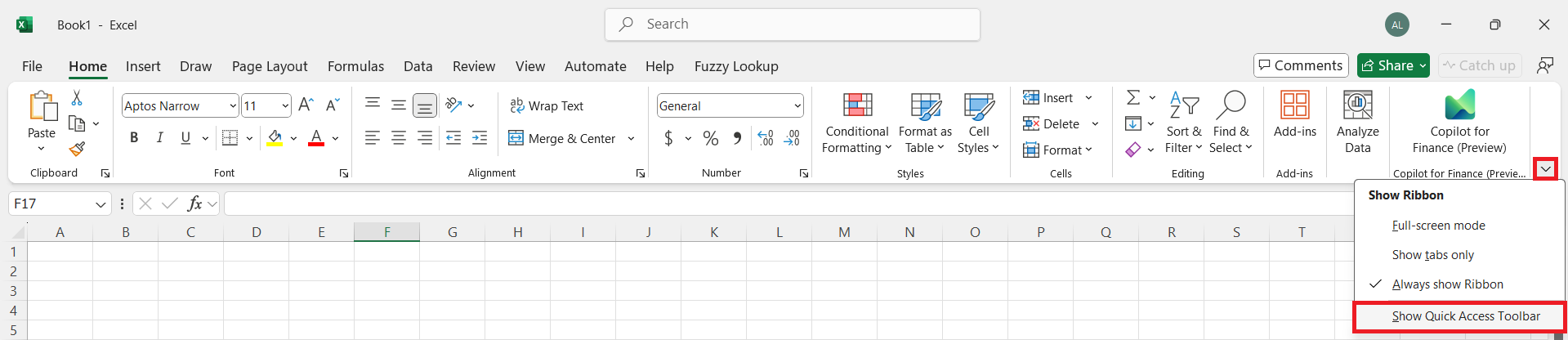Screen dimensions: 1568x340
Task: Switch to the Page Layout tab
Action: coord(270,66)
